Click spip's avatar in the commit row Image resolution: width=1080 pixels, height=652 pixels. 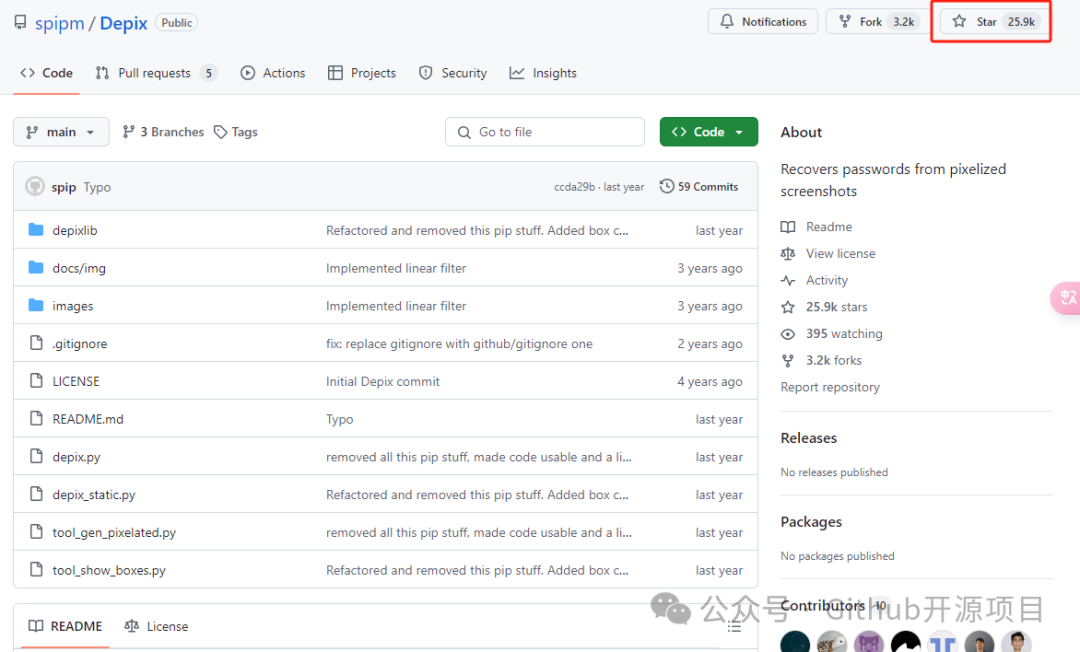34,187
